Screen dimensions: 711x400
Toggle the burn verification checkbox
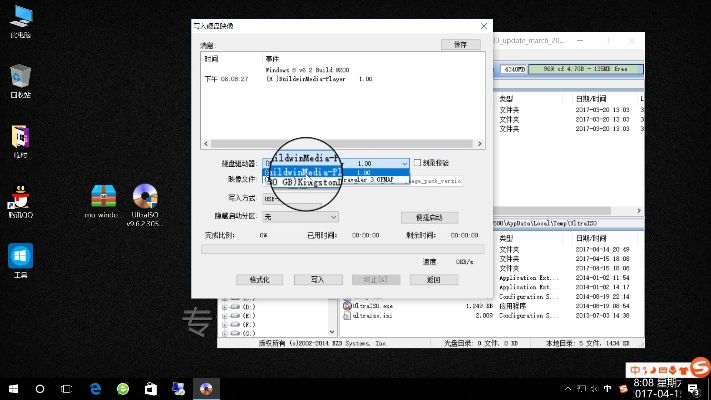point(417,162)
